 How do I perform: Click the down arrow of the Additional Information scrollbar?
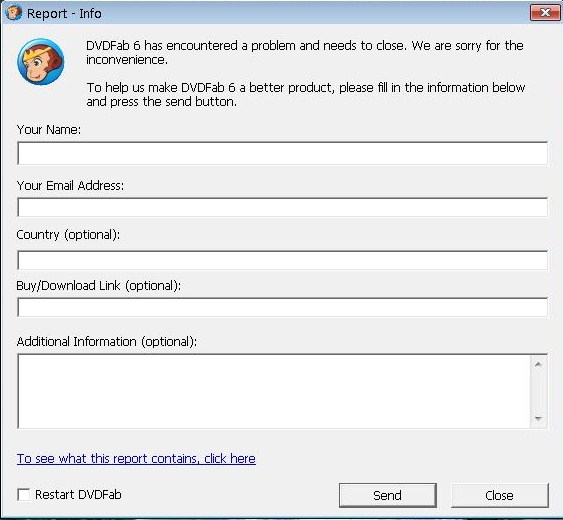pyautogui.click(x=538, y=418)
